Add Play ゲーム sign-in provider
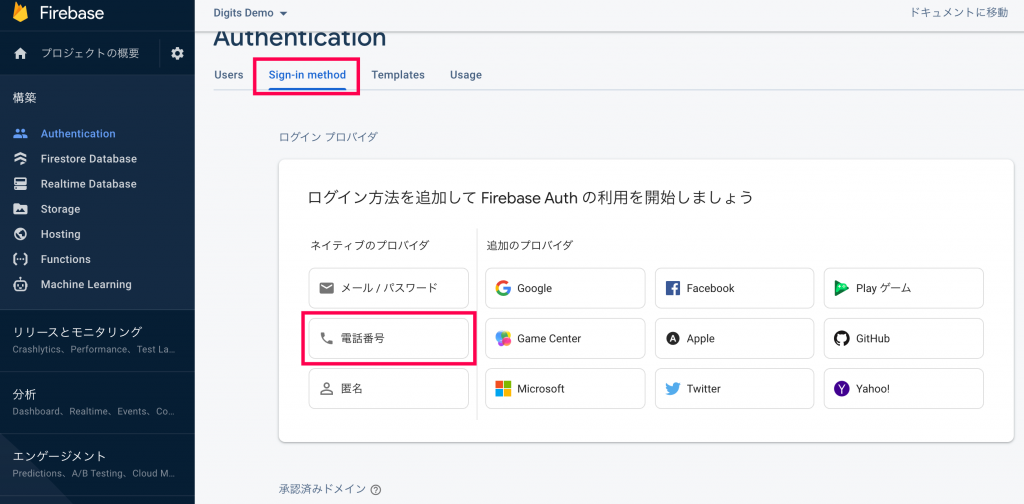The image size is (1024, 504). click(904, 288)
